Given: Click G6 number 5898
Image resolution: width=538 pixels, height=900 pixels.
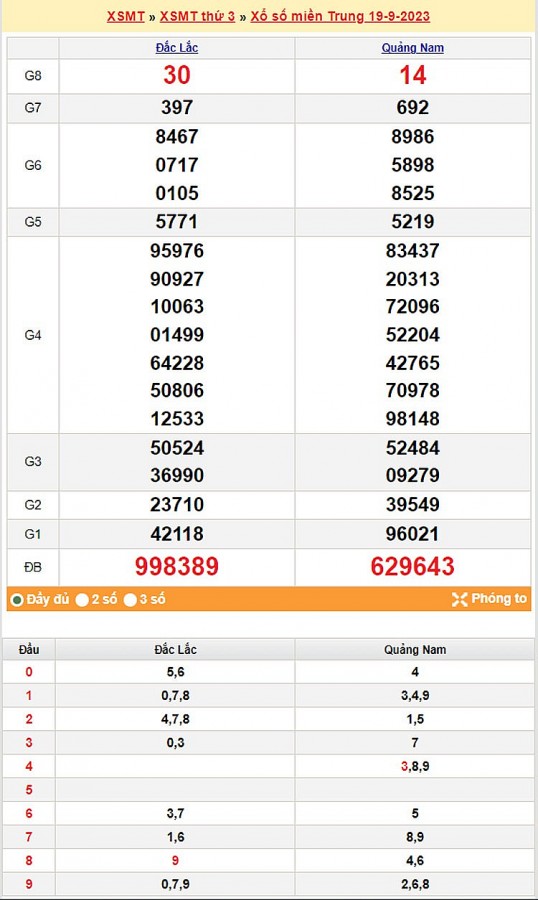Looking at the screenshot, I should click(413, 165).
